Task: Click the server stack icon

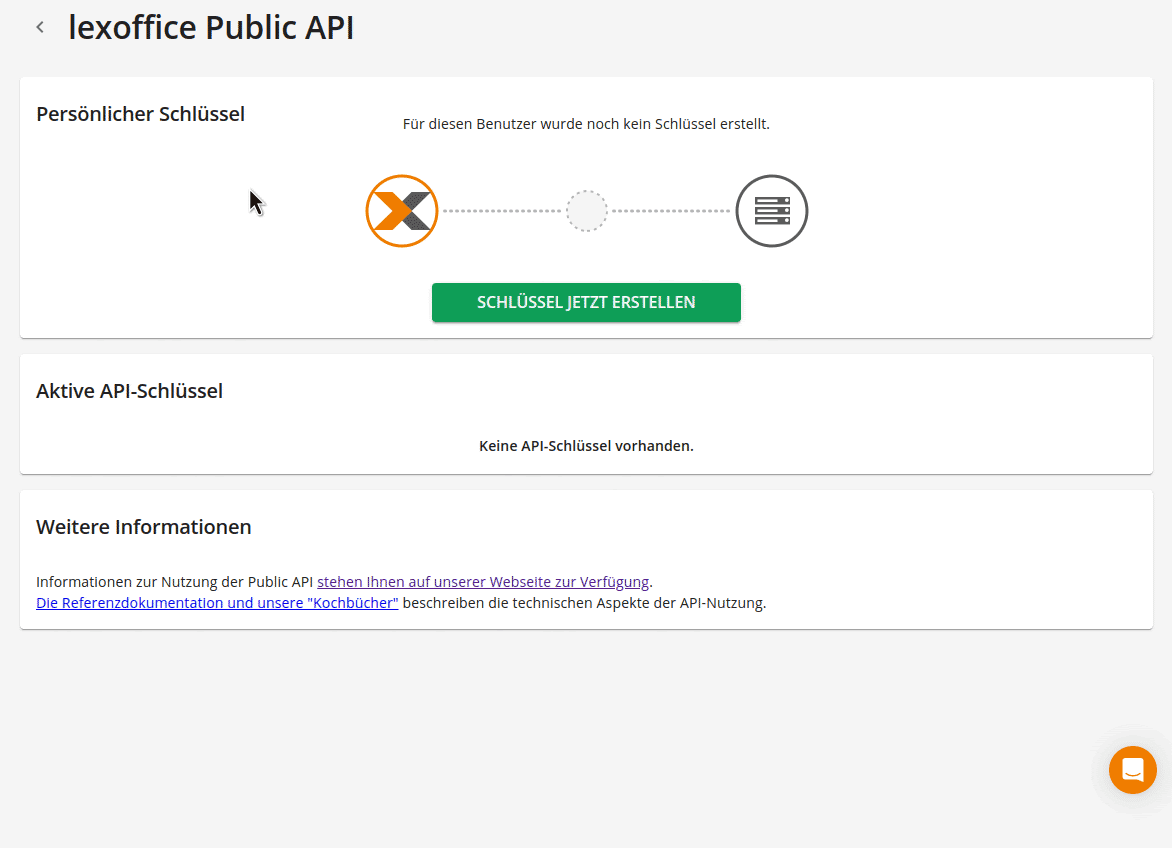Action: 771,211
